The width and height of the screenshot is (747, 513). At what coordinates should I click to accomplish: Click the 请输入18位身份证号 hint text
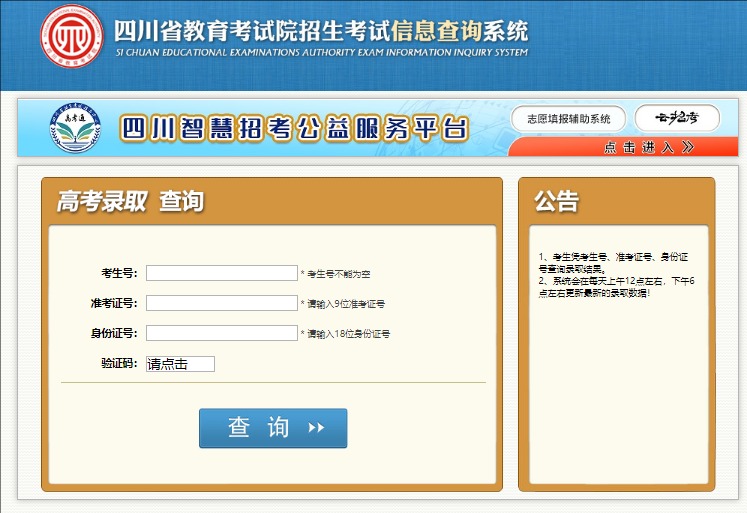pyautogui.click(x=349, y=334)
